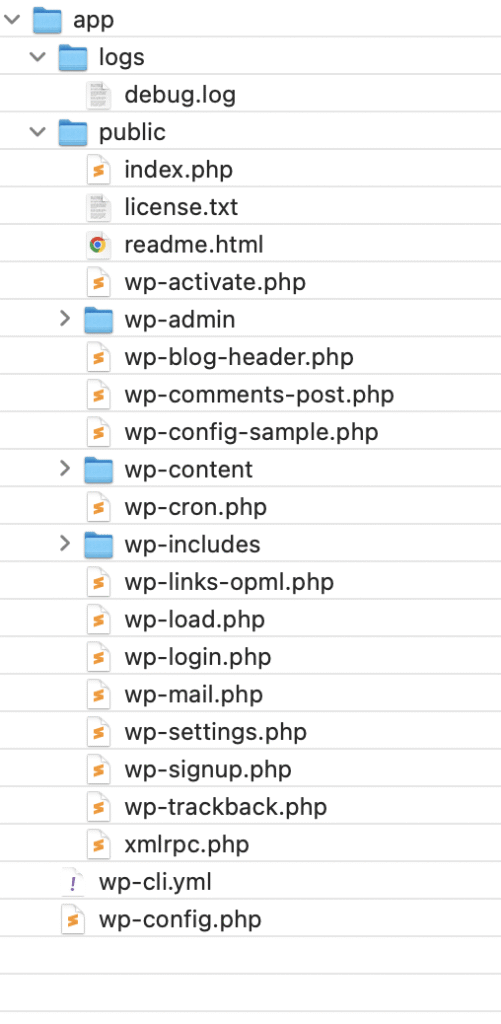The width and height of the screenshot is (501, 1024).
Task: Expand the wp-content folder arrow
Action: pos(64,469)
